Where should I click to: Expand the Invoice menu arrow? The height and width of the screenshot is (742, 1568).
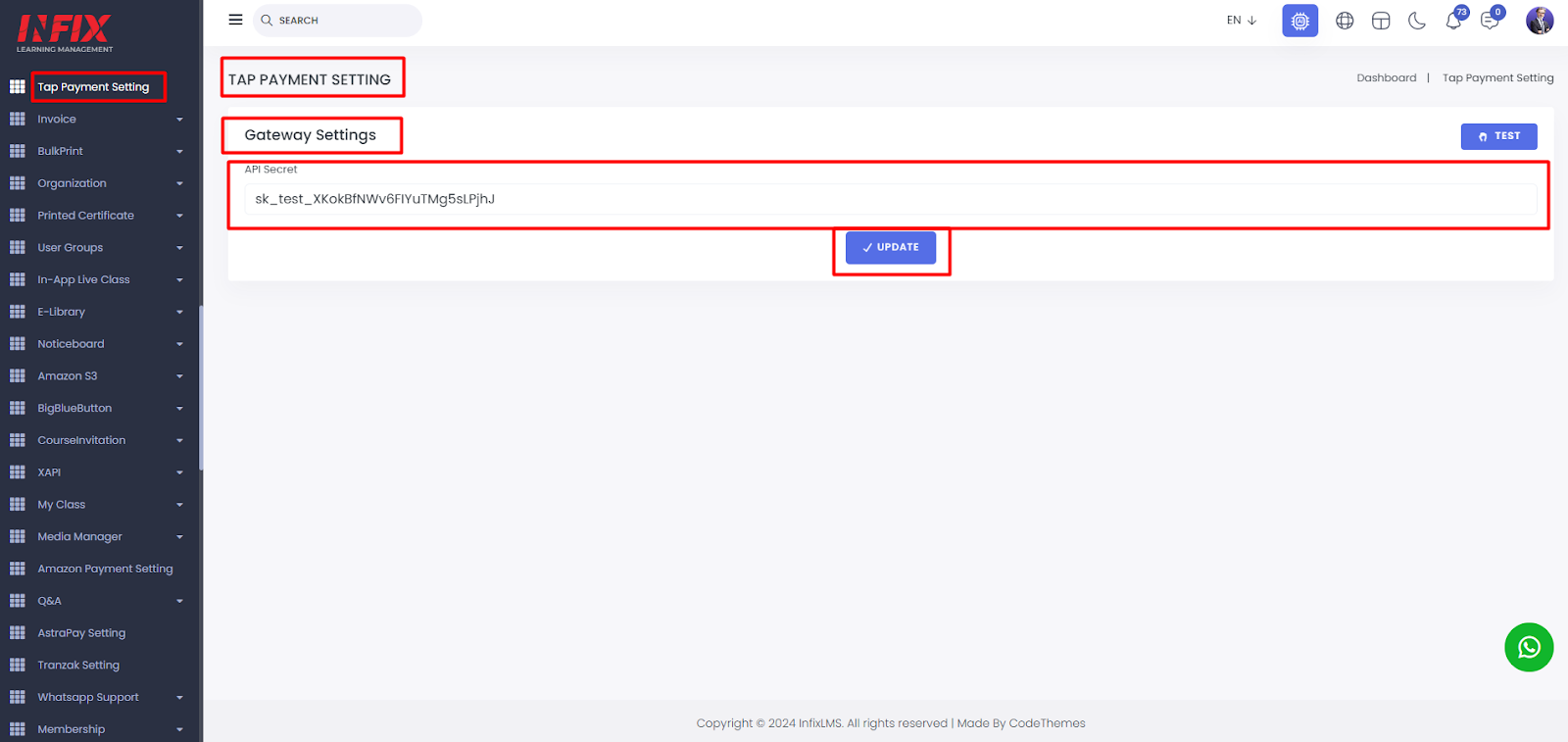pyautogui.click(x=179, y=120)
